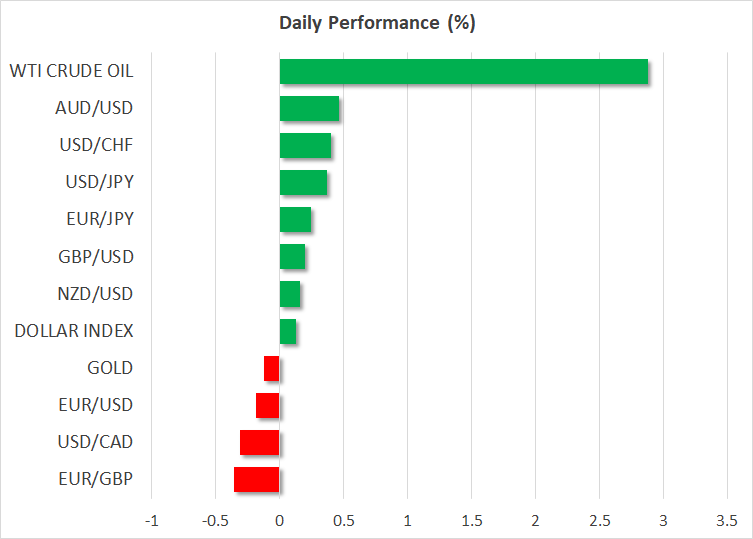
Task: Click the WTI Crude Oil green bar
Action: point(463,72)
